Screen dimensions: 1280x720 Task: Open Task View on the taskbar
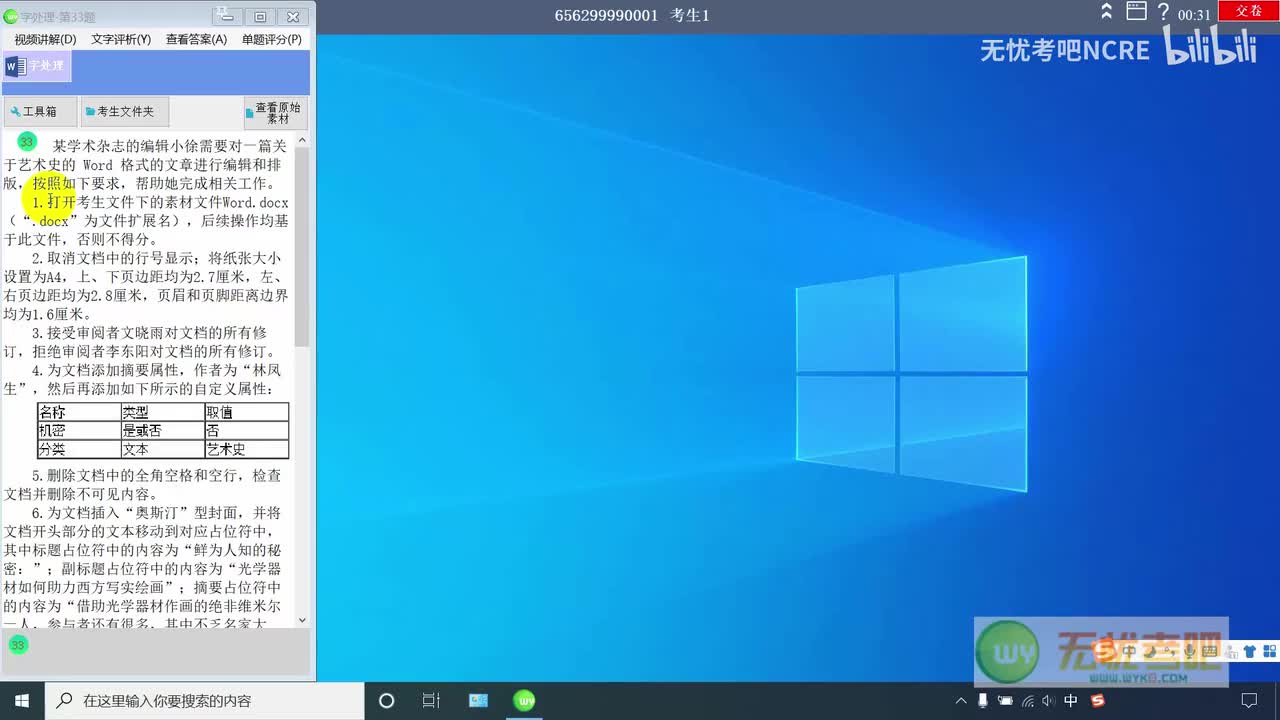coord(431,701)
